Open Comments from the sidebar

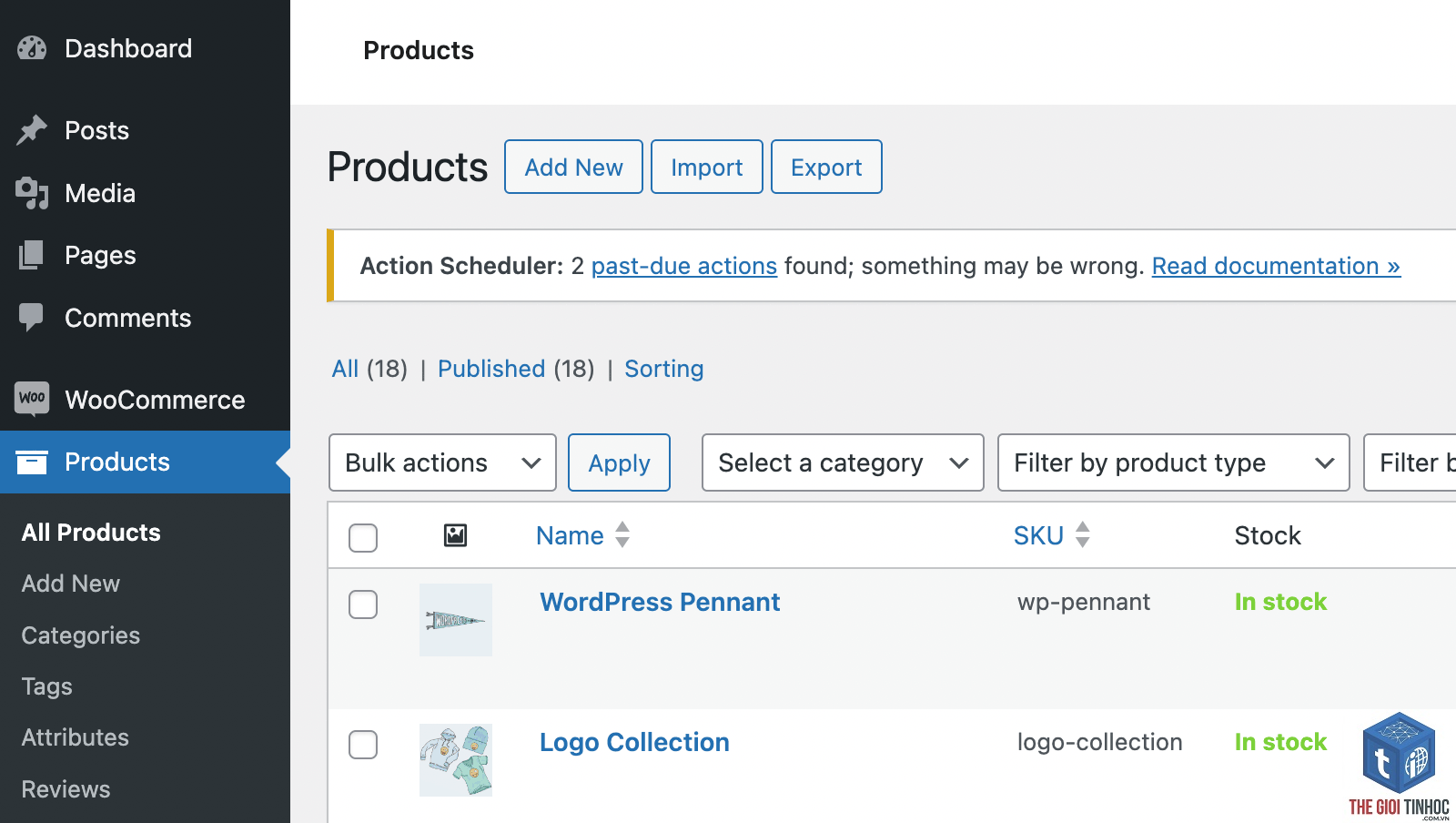(128, 318)
